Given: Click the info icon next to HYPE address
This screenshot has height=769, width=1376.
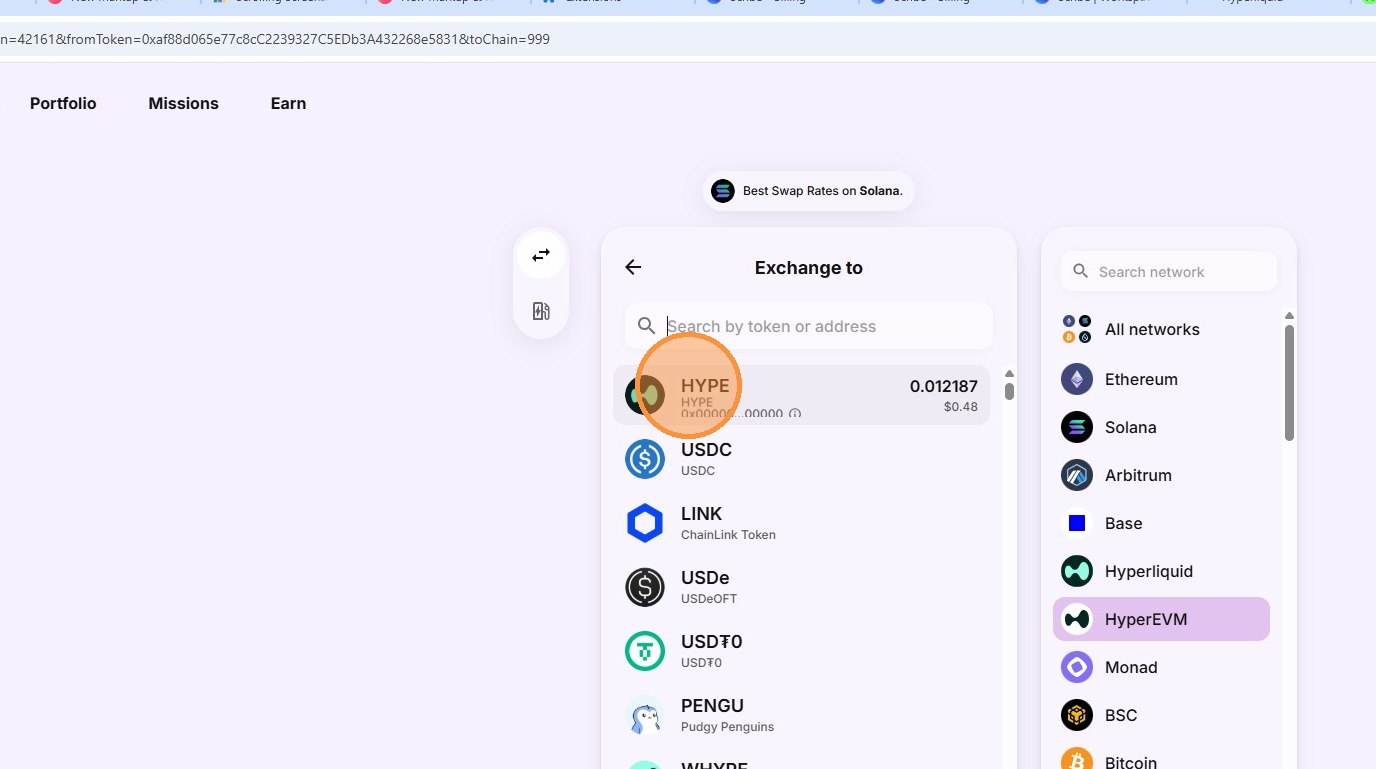Looking at the screenshot, I should click(795, 413).
